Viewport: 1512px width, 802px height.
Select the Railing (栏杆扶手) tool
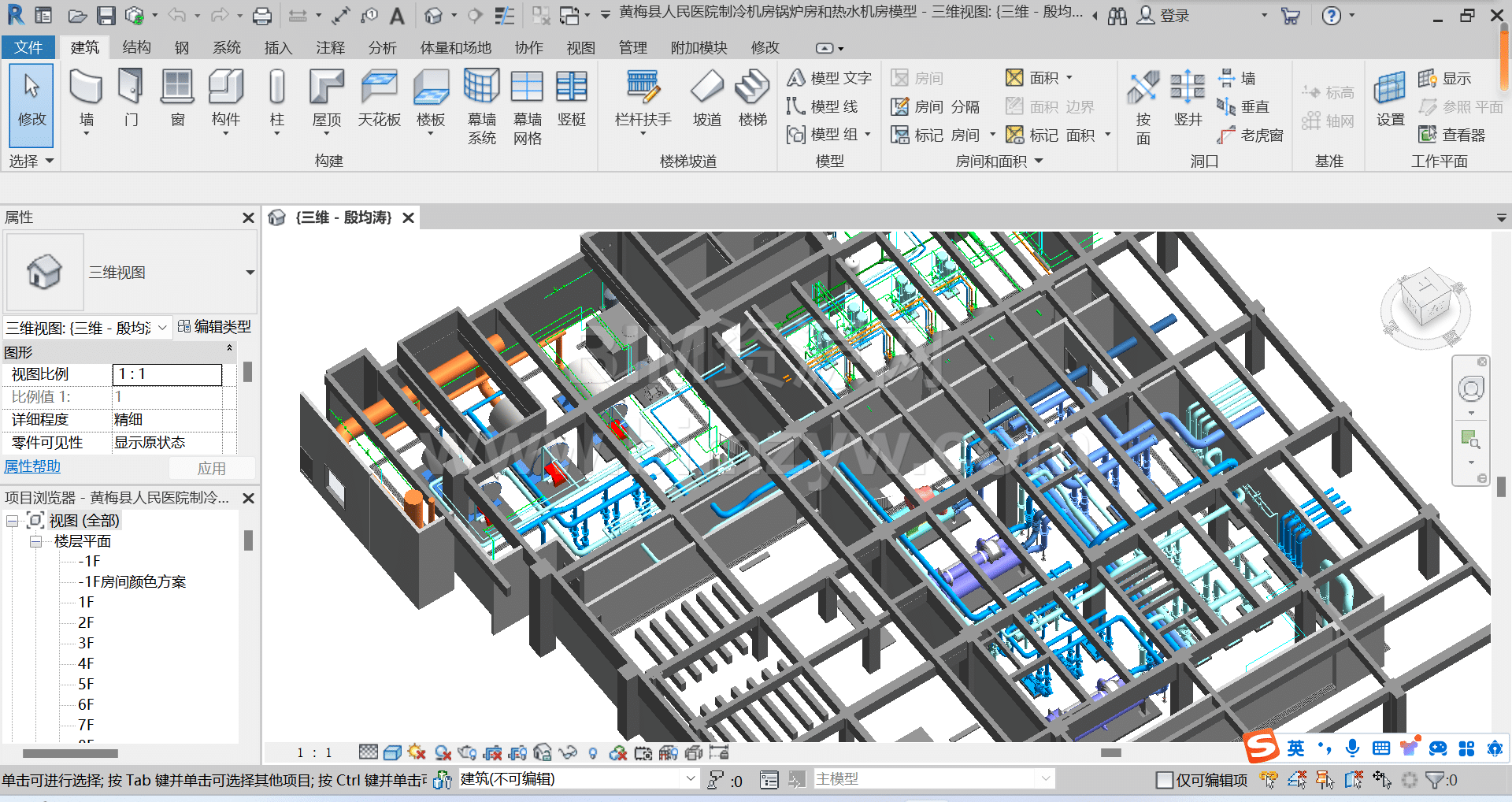point(643,98)
